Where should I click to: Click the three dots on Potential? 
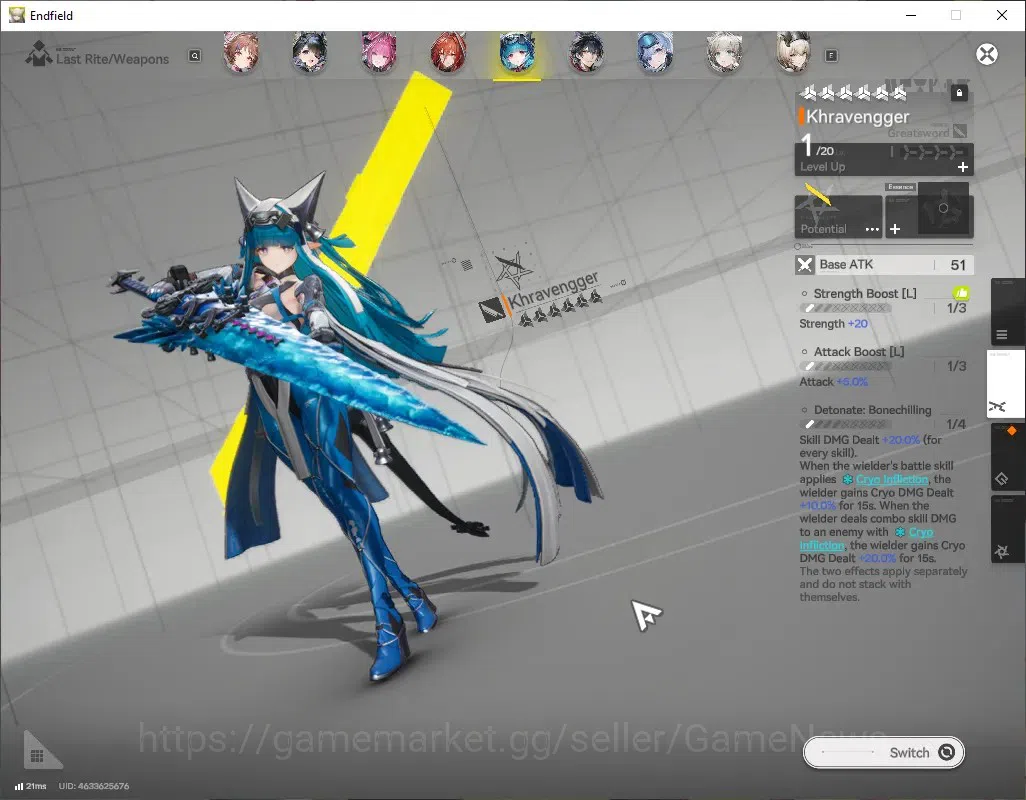(x=872, y=230)
